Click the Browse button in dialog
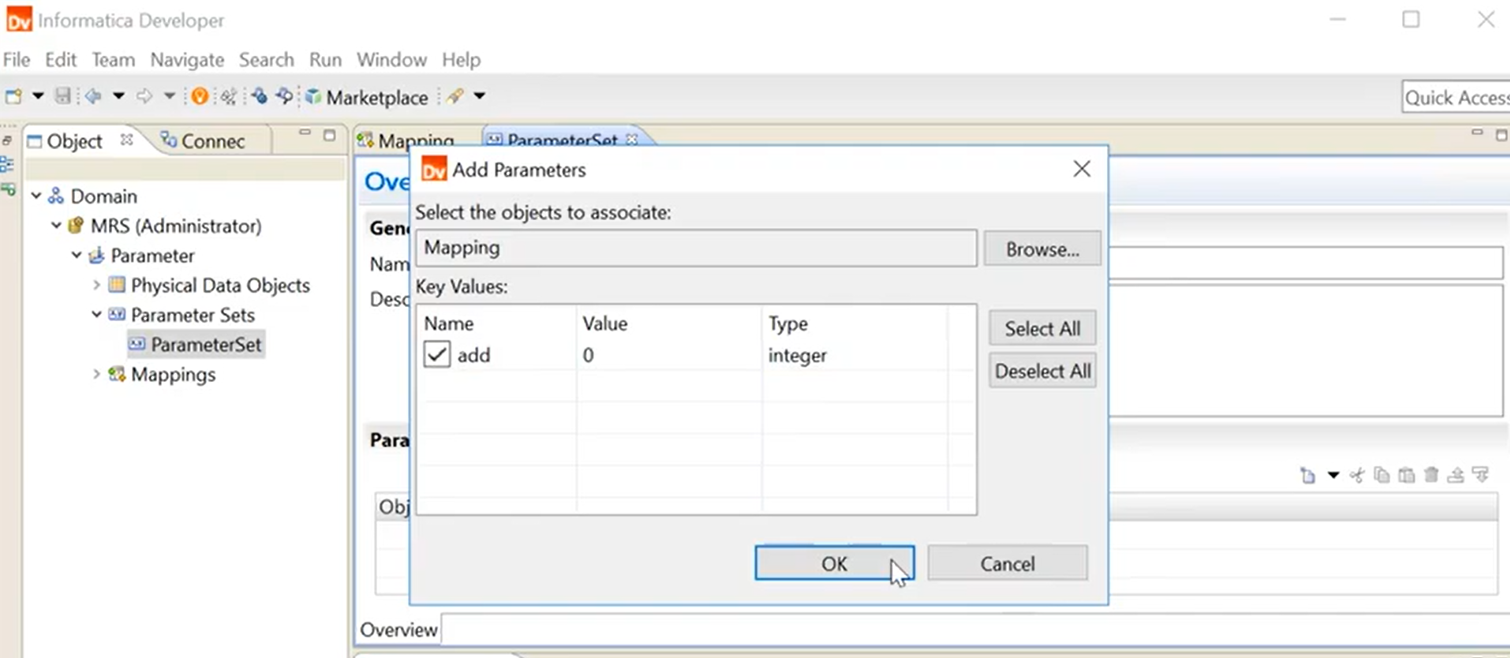The image size is (1510, 658). (x=1042, y=249)
